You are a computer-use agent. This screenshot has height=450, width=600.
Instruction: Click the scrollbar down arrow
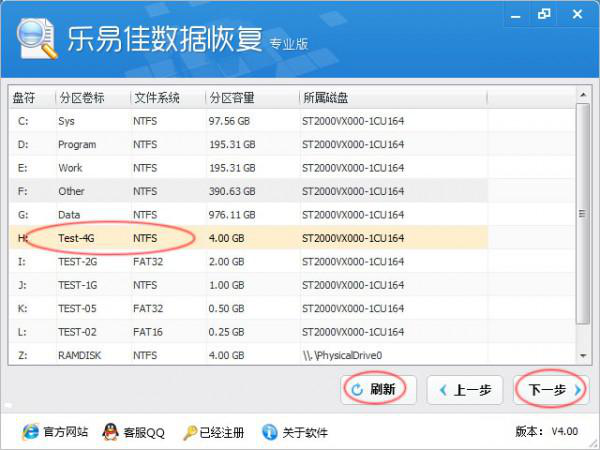pos(583,355)
